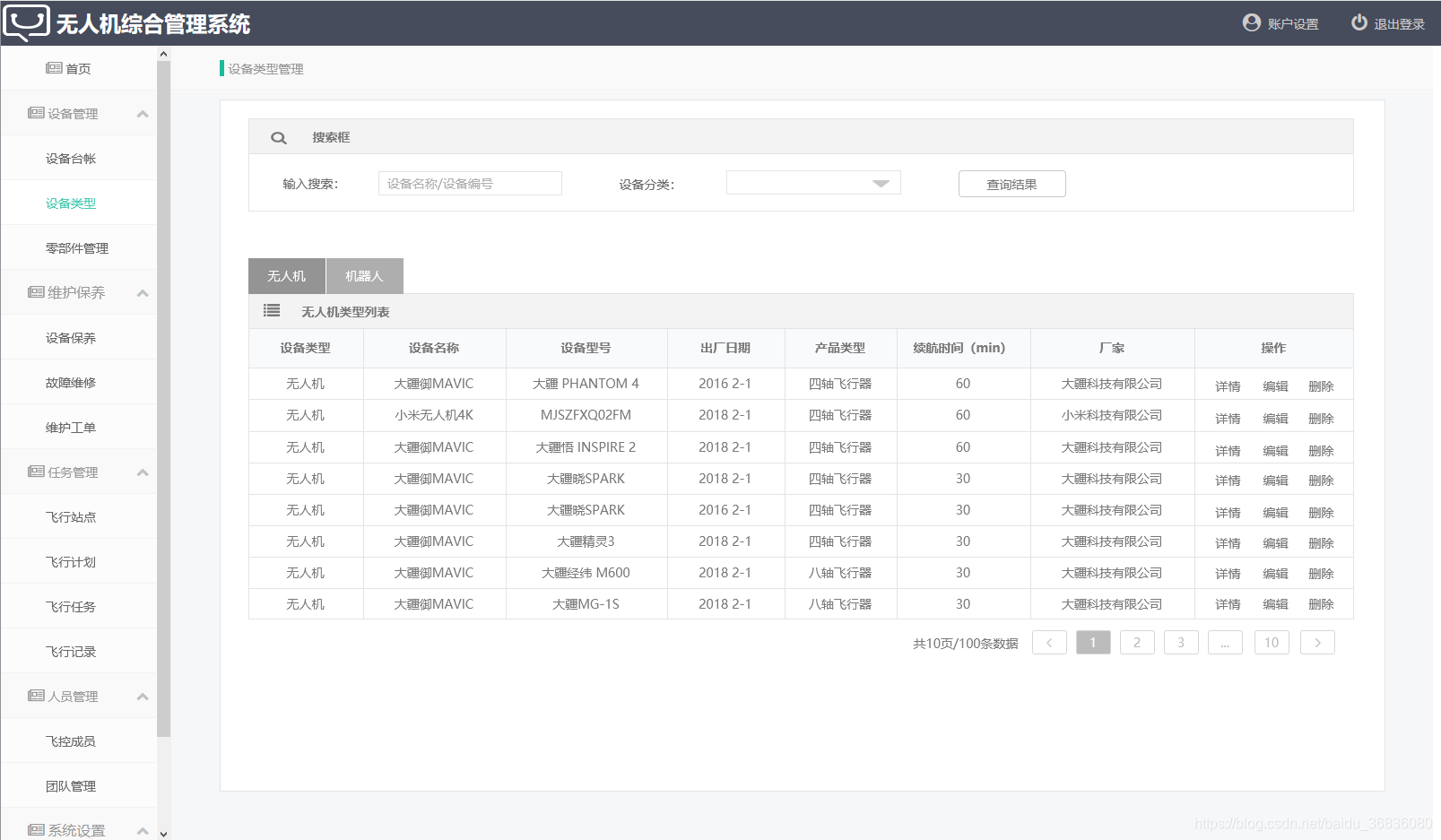Toggle the 系统设置 menu chevron
This screenshot has width=1441, height=840.
(x=143, y=831)
